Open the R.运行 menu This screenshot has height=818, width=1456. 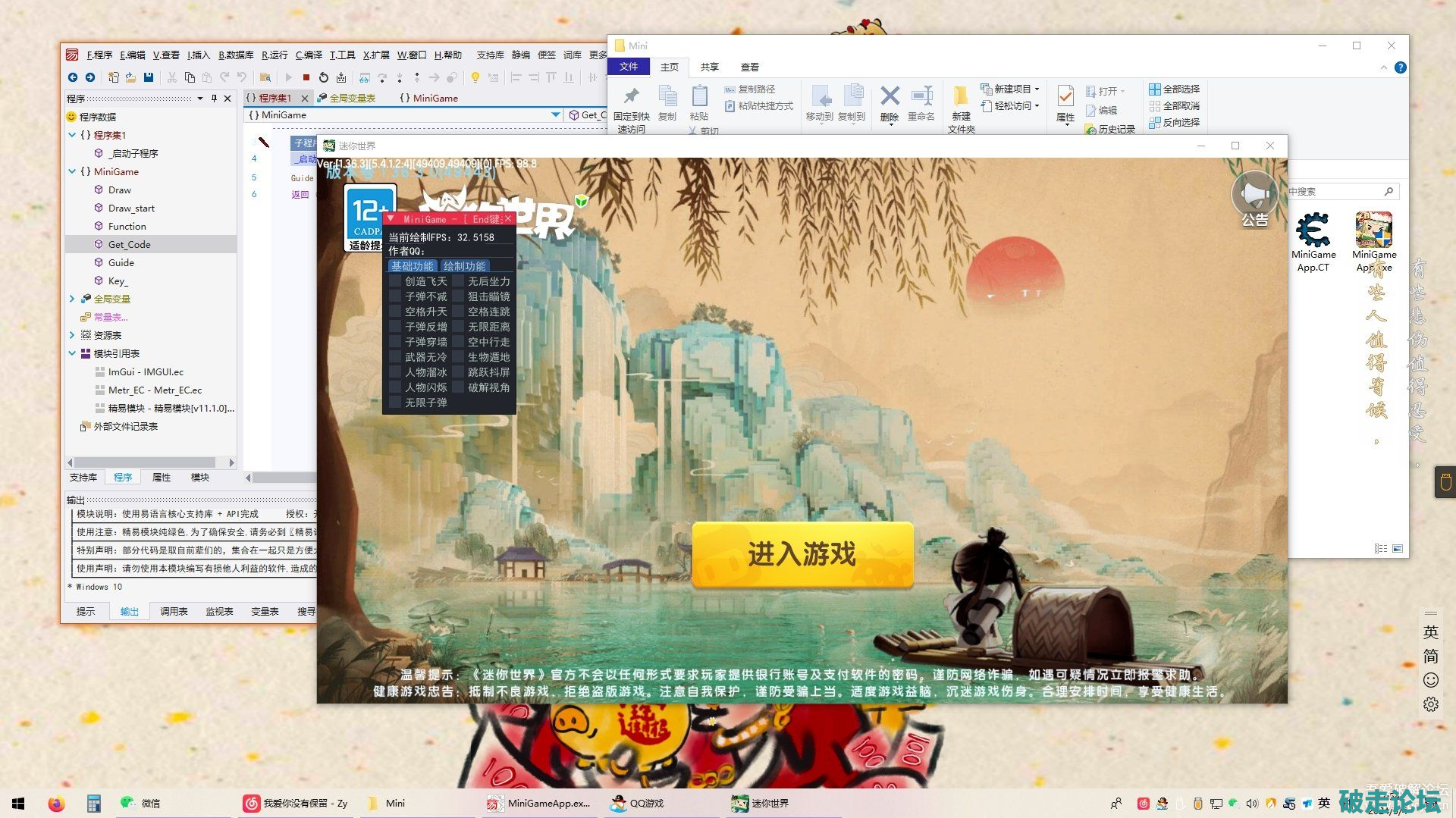tap(274, 55)
